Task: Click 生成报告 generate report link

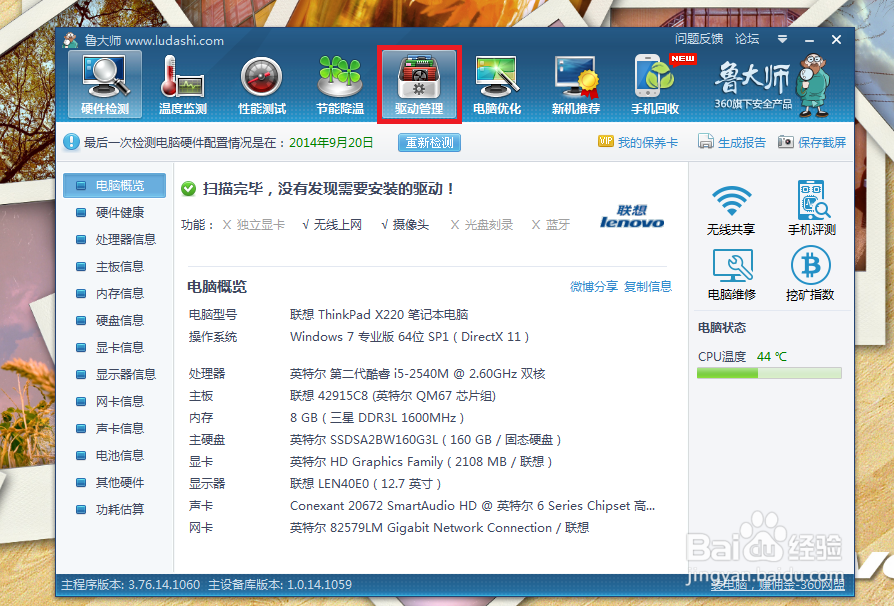Action: click(x=742, y=143)
